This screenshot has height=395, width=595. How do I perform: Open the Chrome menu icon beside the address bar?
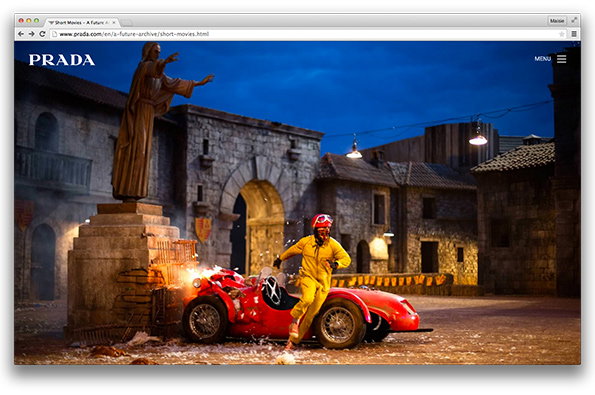(574, 34)
